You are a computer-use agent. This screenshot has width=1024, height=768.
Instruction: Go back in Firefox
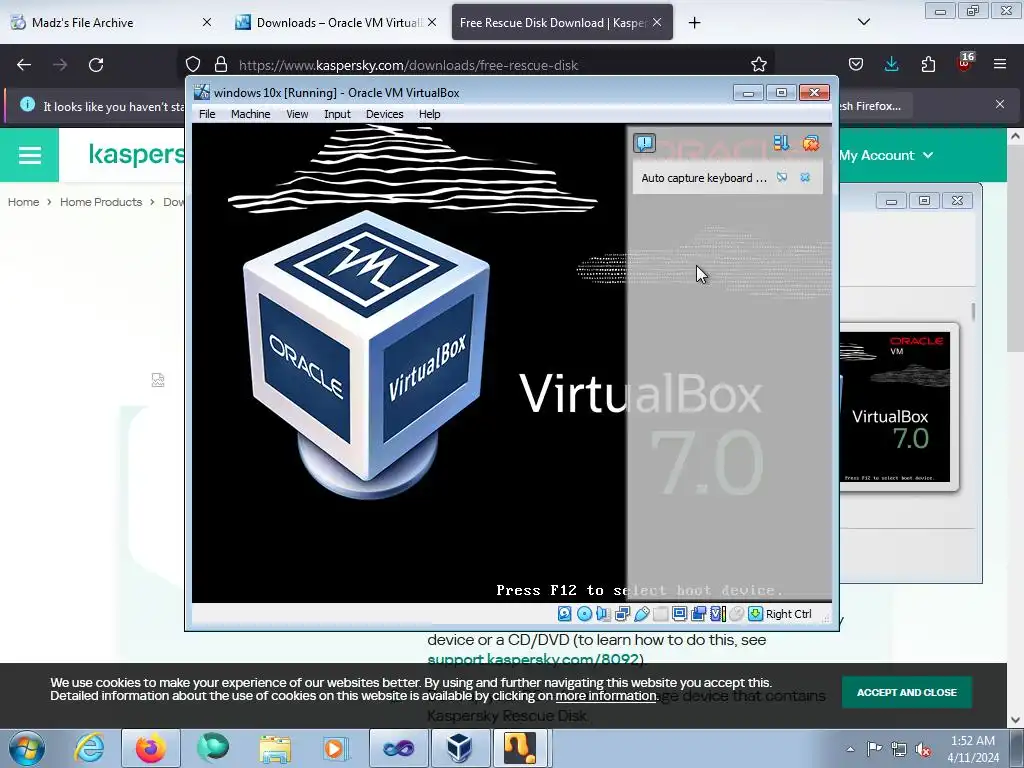pos(24,65)
